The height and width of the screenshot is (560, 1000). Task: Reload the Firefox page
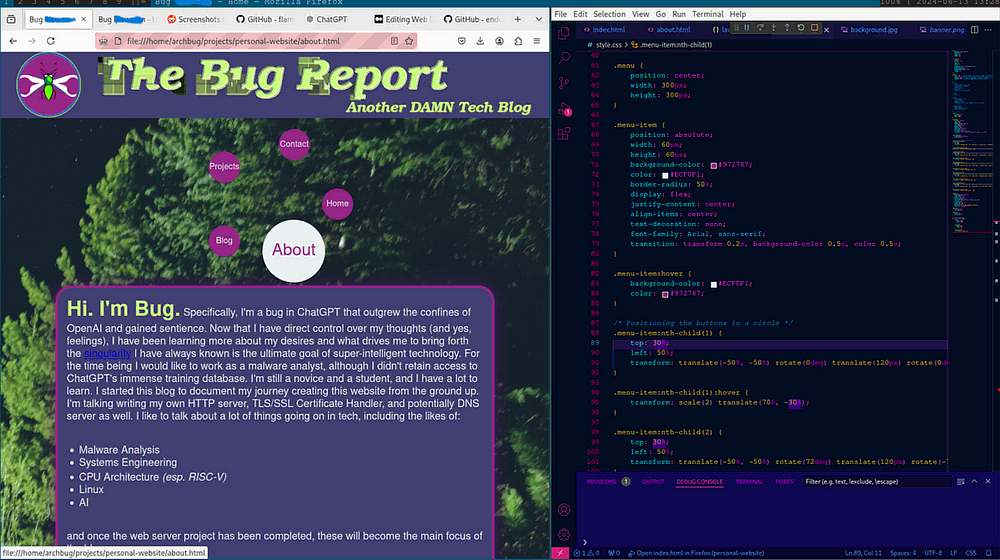[50, 41]
